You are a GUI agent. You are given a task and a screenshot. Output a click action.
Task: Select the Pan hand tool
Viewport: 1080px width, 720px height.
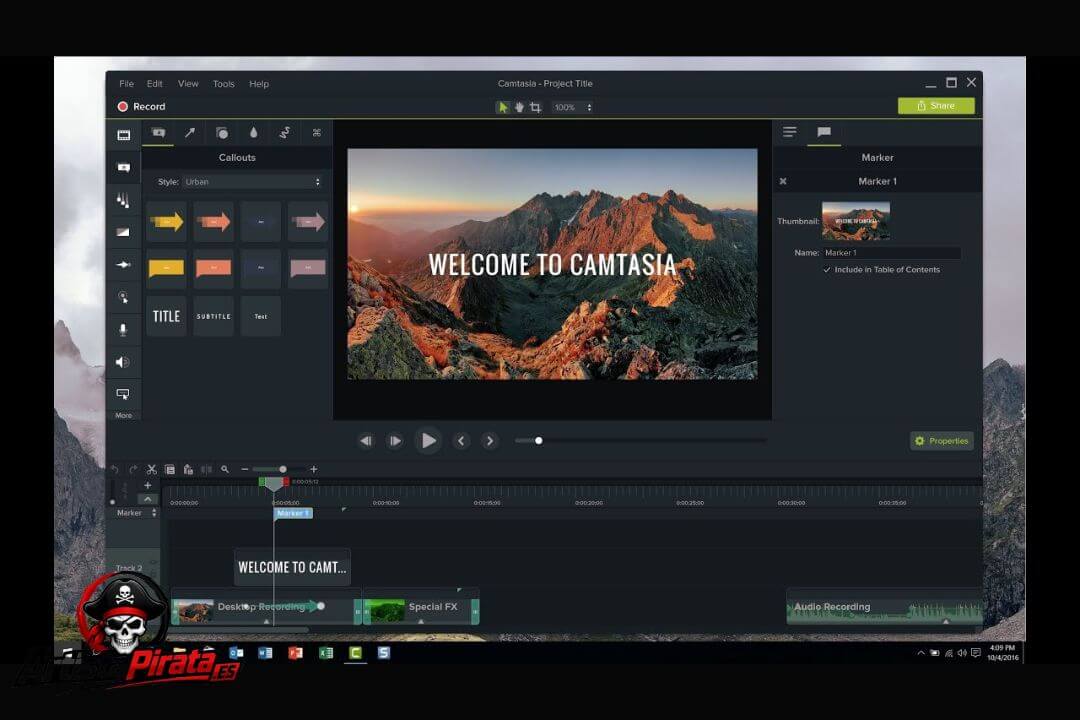[x=519, y=107]
